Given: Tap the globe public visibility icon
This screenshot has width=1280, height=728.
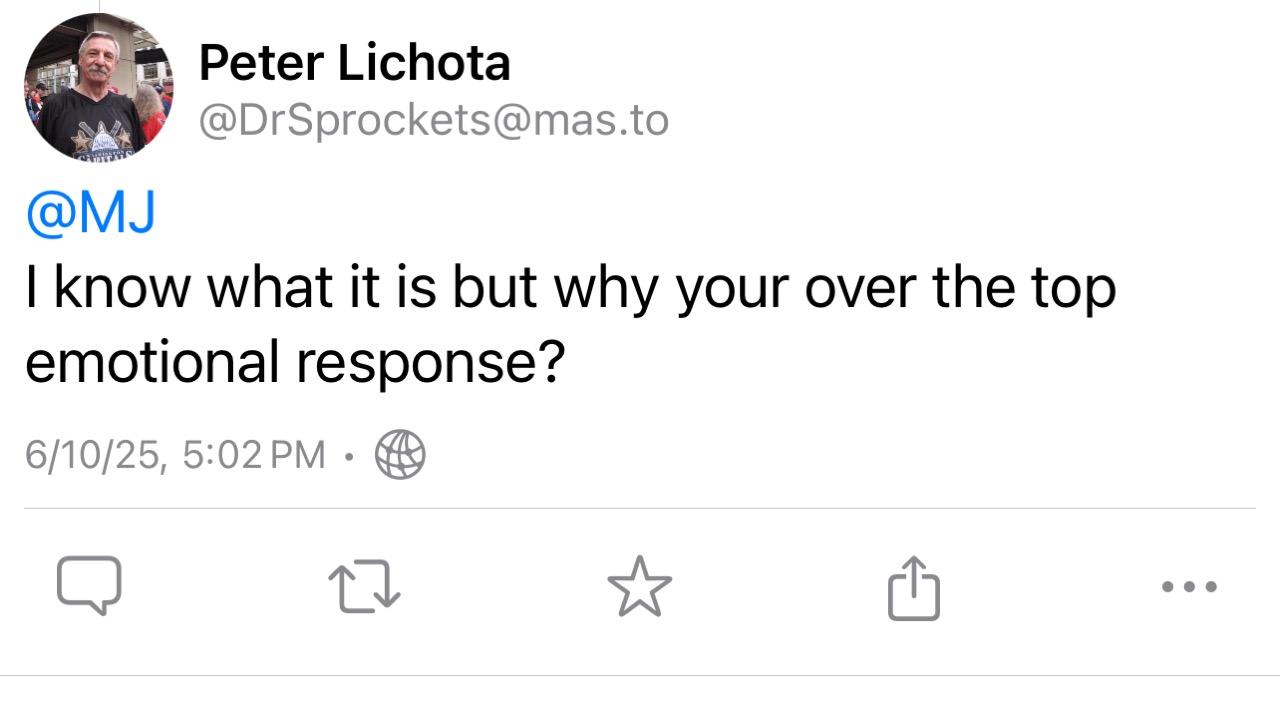Looking at the screenshot, I should tap(400, 455).
